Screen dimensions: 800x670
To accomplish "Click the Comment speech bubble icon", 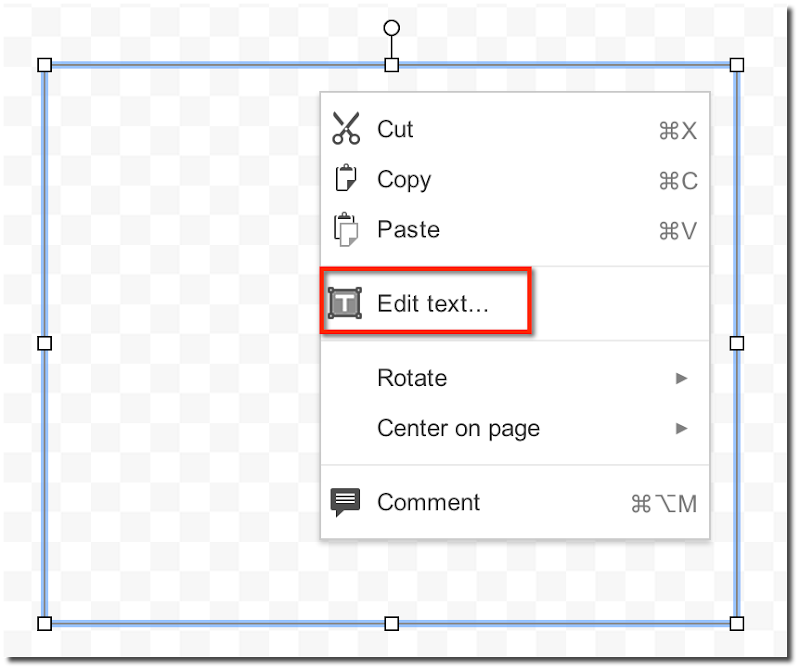I will click(345, 502).
